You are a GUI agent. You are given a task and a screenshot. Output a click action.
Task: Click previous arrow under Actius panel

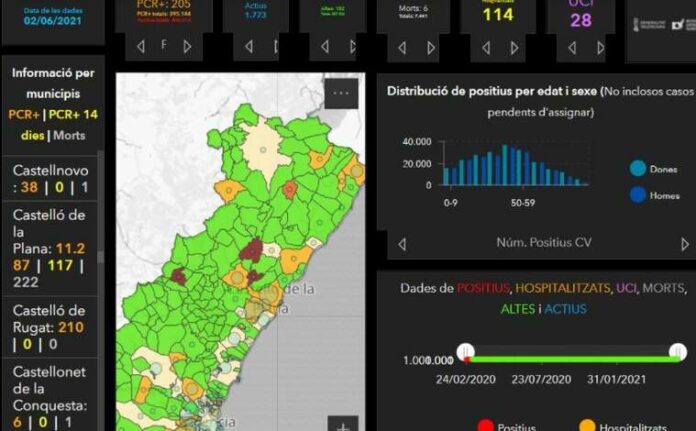(249, 47)
